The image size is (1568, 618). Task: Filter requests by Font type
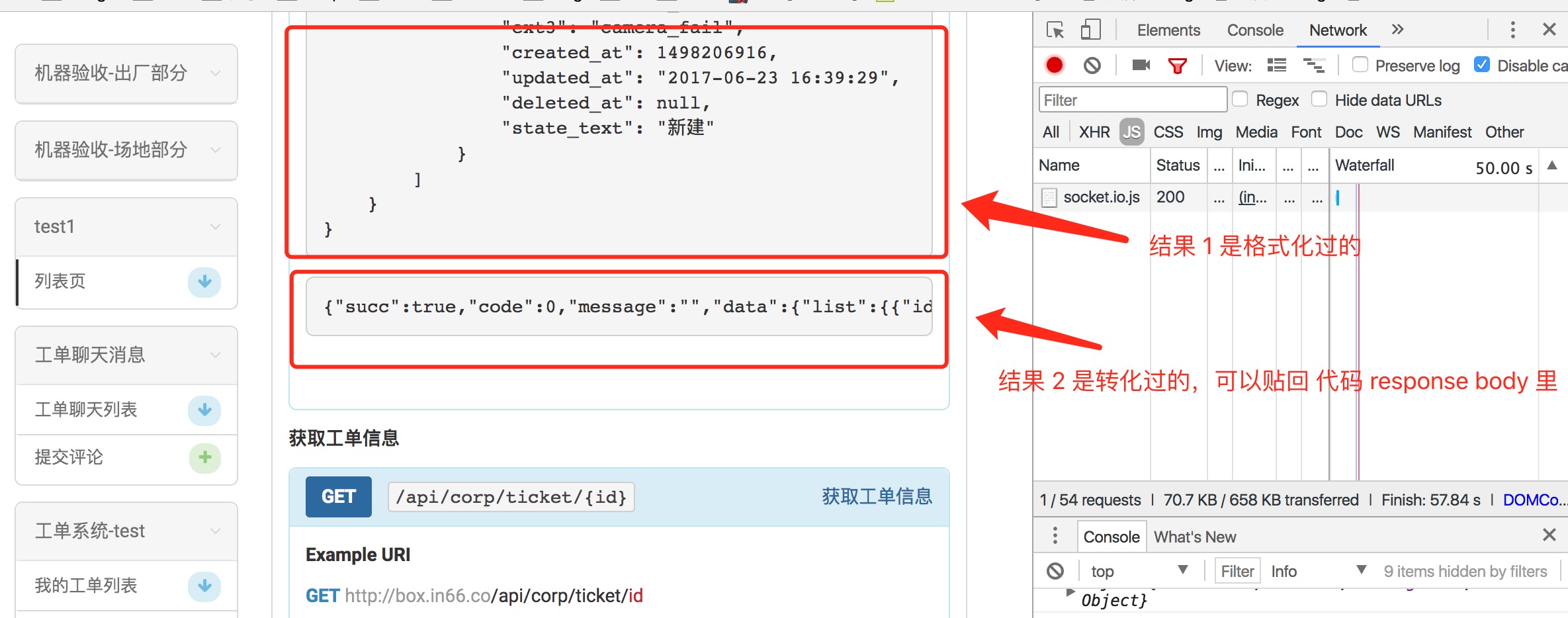(1306, 132)
